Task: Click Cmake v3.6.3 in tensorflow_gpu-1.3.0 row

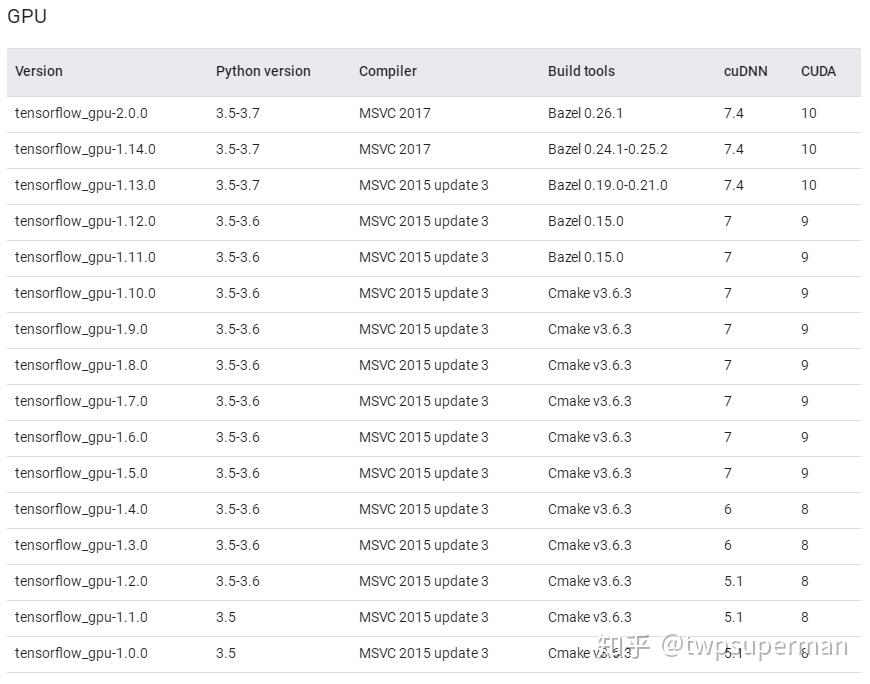Action: point(589,546)
